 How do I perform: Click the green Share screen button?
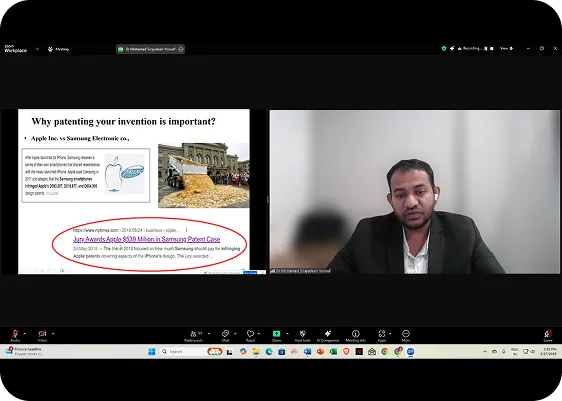[x=276, y=335]
